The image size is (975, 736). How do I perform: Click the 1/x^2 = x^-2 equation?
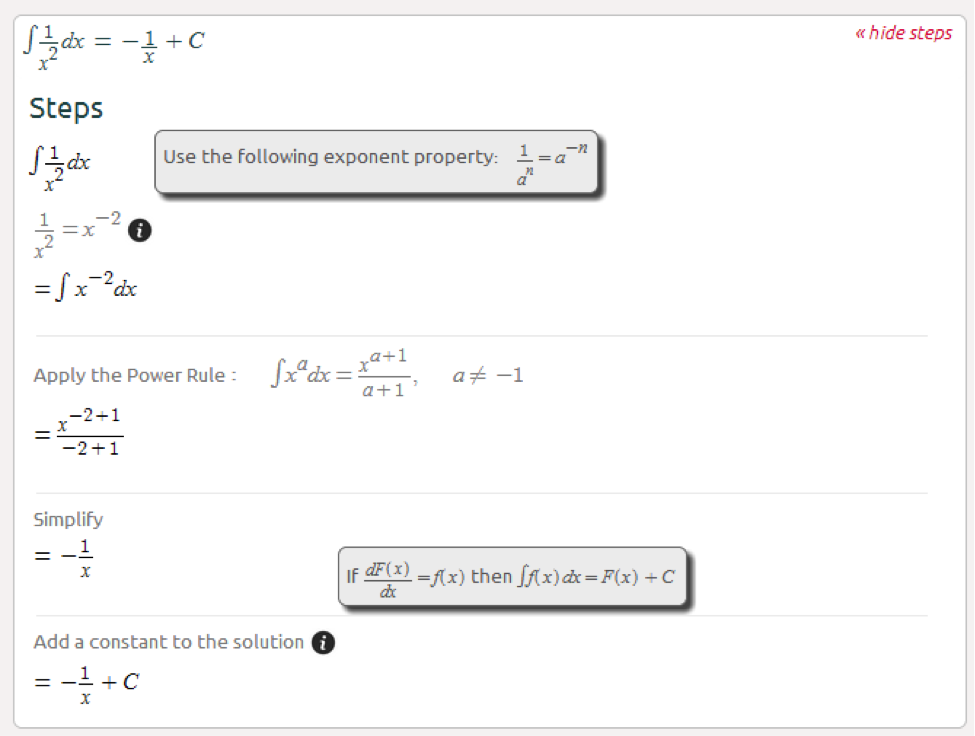click(78, 234)
